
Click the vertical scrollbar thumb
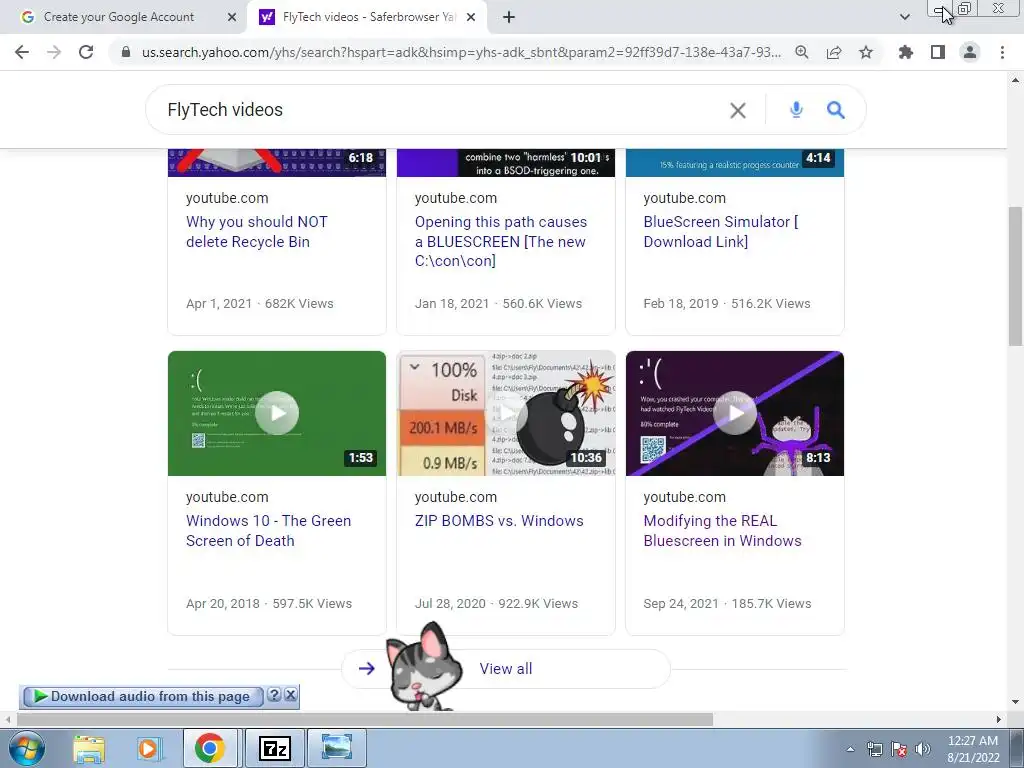click(1016, 274)
